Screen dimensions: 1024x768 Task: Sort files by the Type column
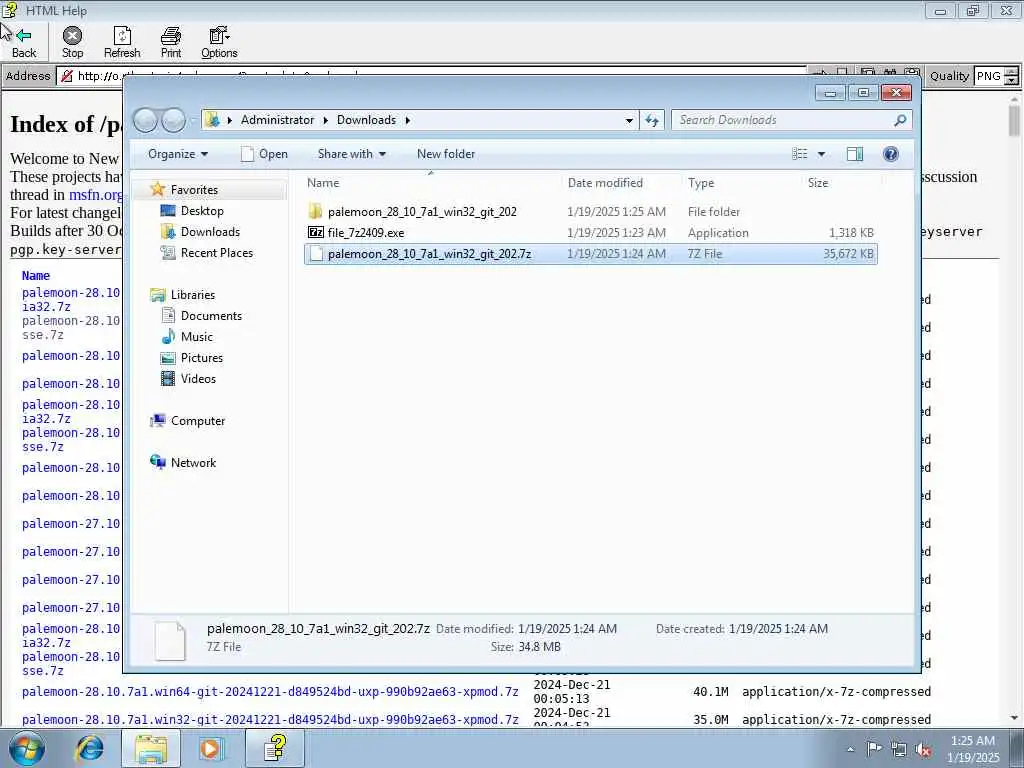[x=741, y=183]
